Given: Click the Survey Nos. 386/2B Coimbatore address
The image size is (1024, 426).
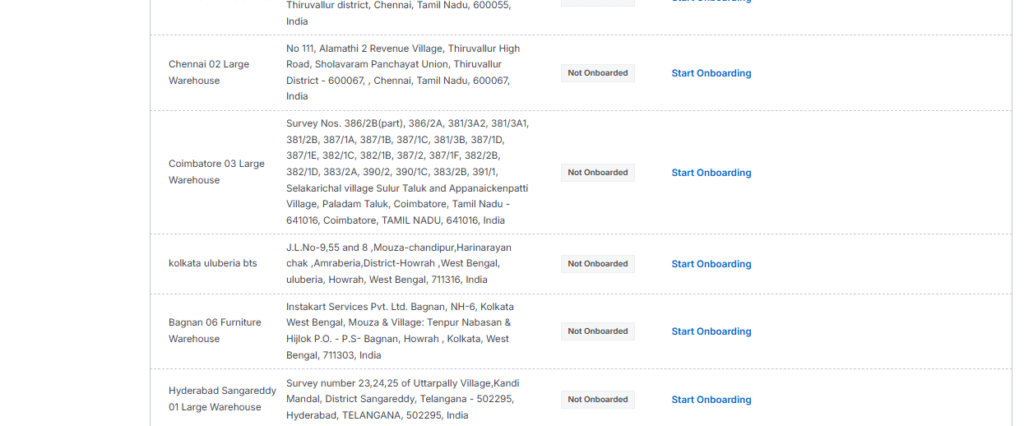Looking at the screenshot, I should click(407, 172).
